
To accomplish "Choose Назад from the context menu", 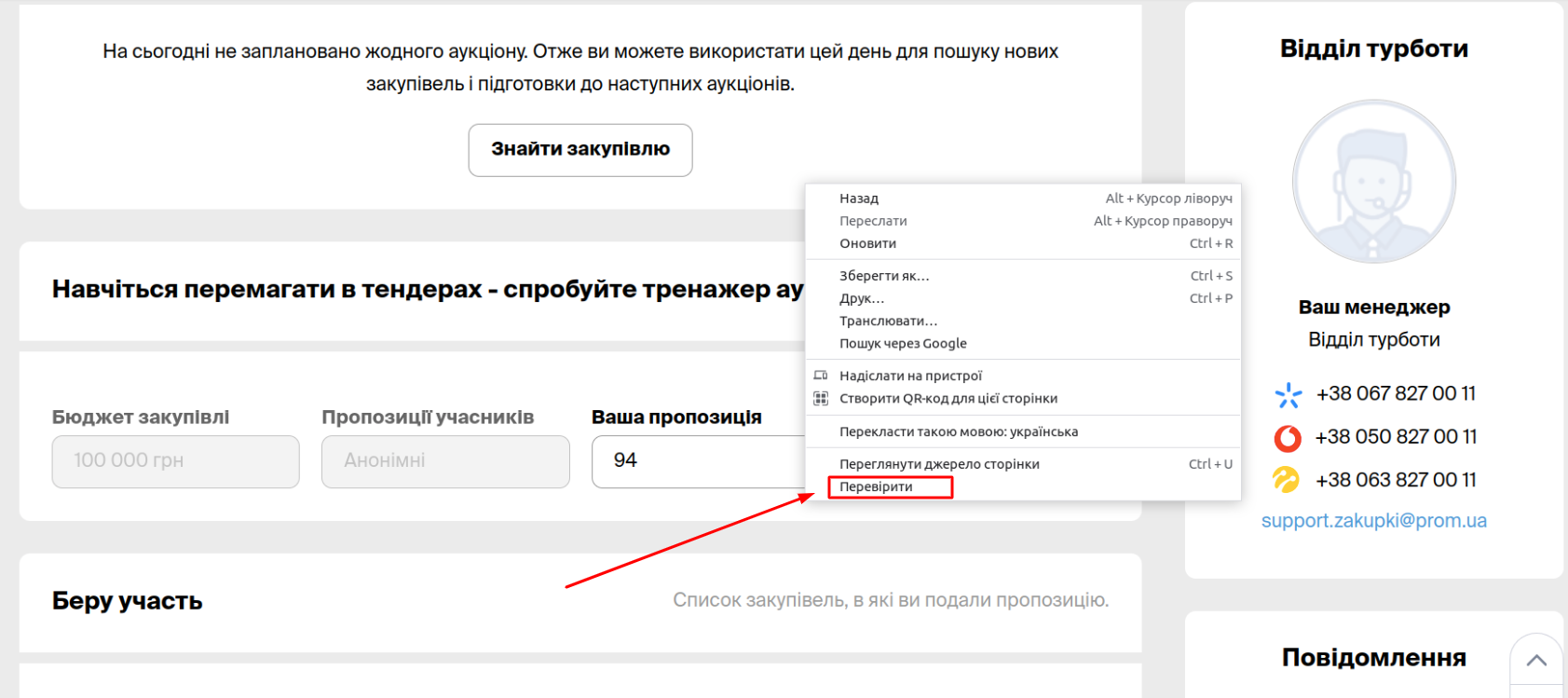I will [859, 198].
